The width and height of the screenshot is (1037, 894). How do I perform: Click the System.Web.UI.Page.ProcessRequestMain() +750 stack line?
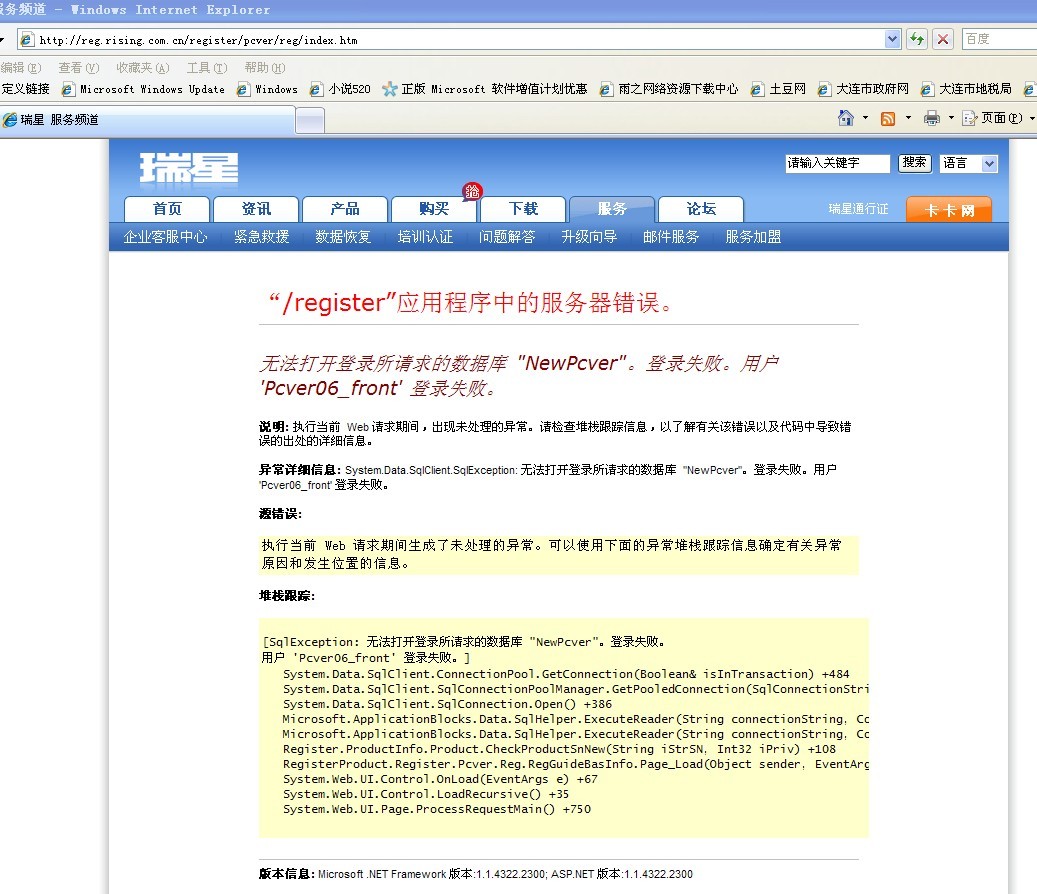(436, 809)
